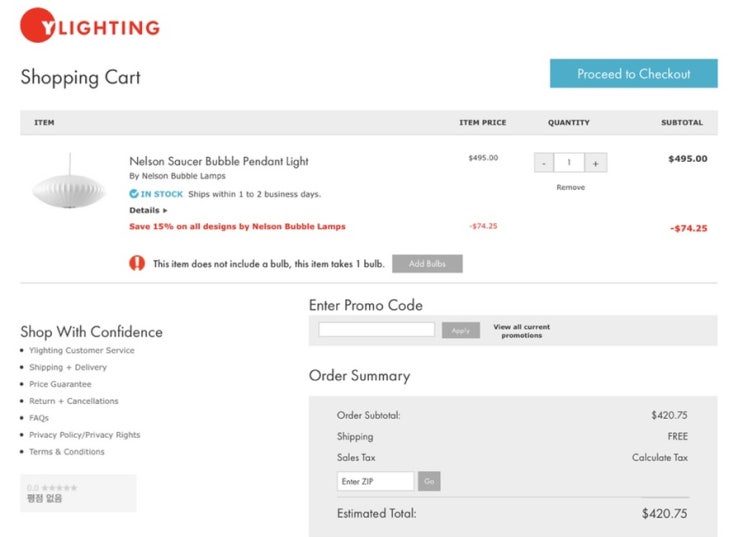Decrease quantity with minus button

(x=543, y=163)
